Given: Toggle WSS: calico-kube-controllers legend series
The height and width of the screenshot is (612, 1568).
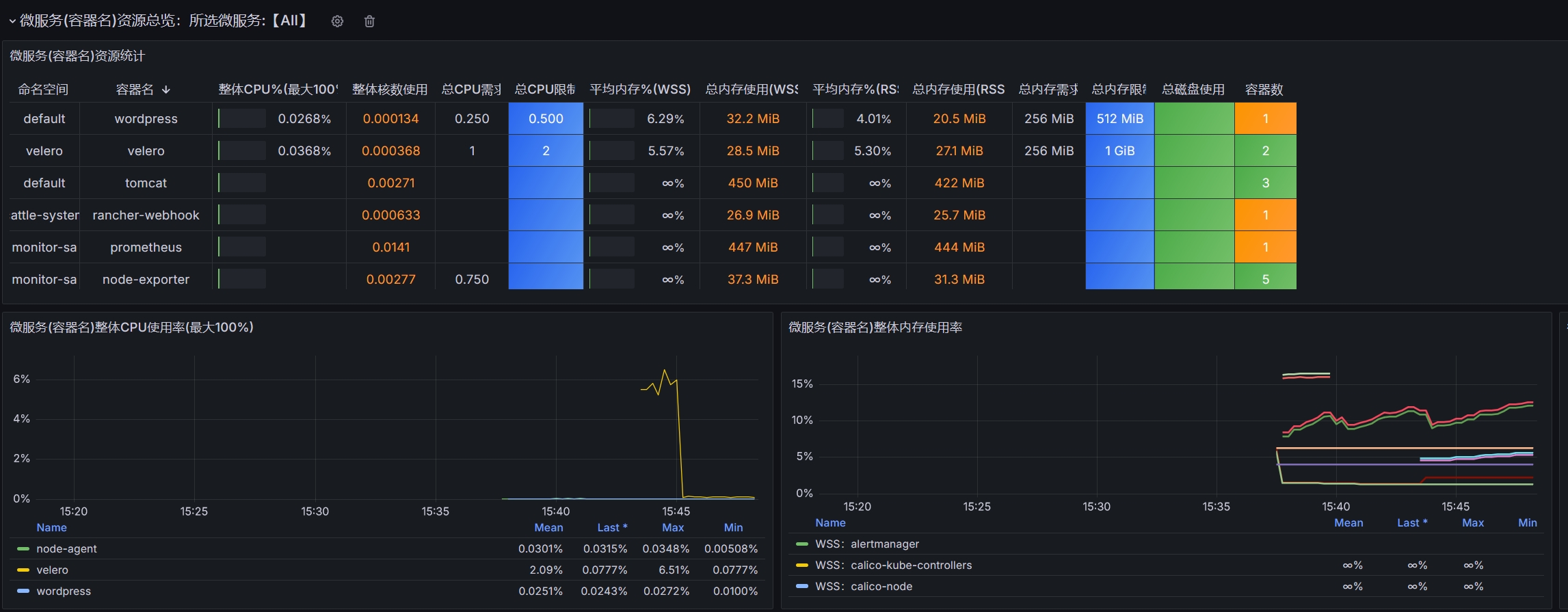Looking at the screenshot, I should 894,565.
